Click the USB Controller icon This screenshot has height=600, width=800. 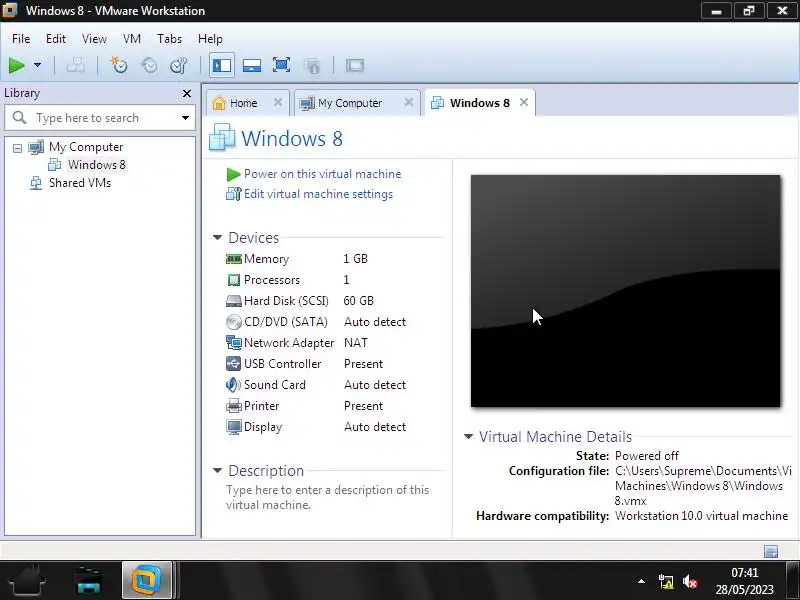click(x=234, y=364)
